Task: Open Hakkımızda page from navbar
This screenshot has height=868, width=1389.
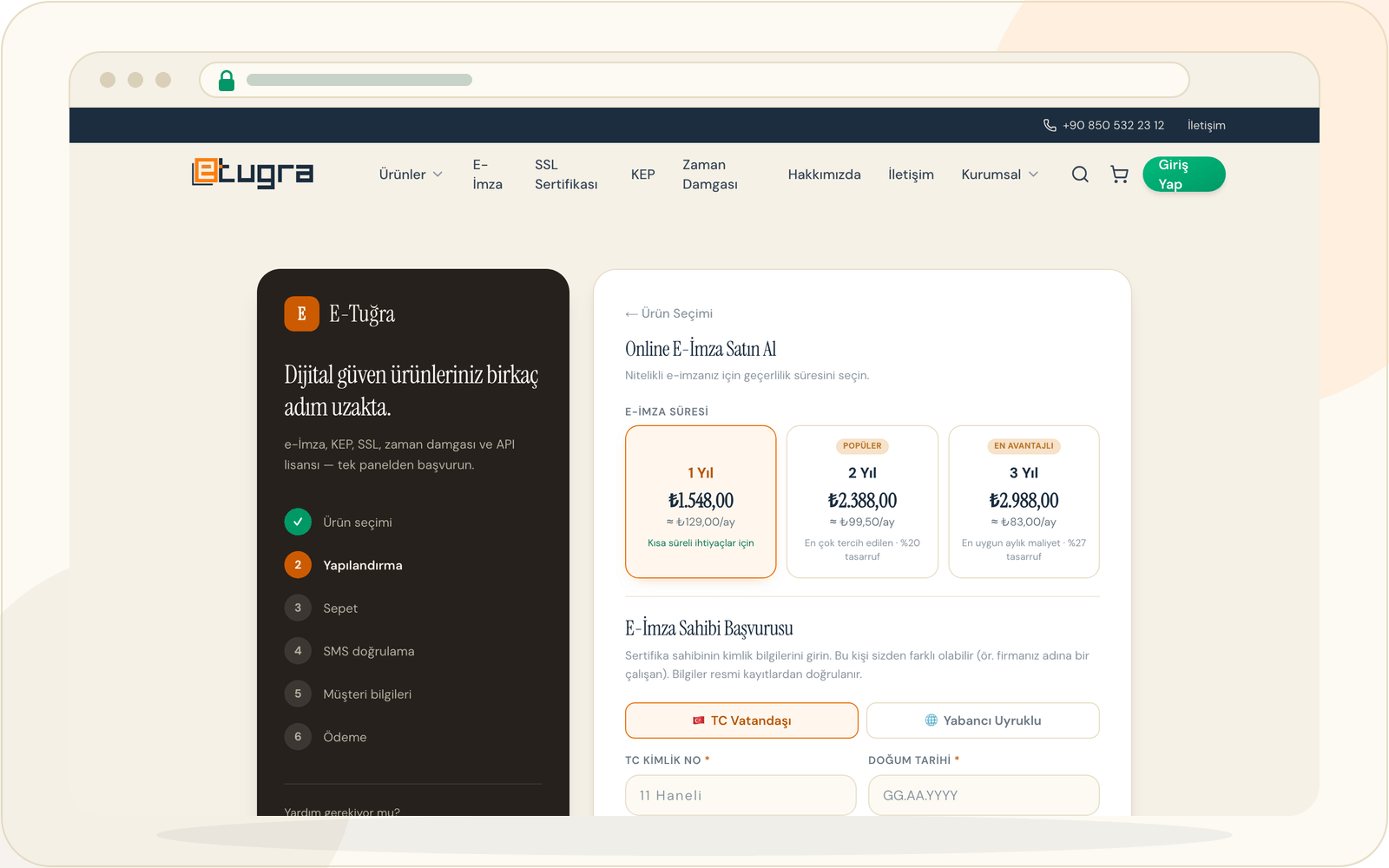Action: pyautogui.click(x=825, y=174)
